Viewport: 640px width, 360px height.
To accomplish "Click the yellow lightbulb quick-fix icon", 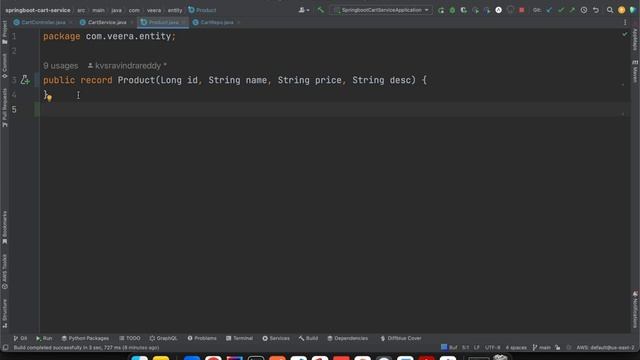I will point(49,98).
